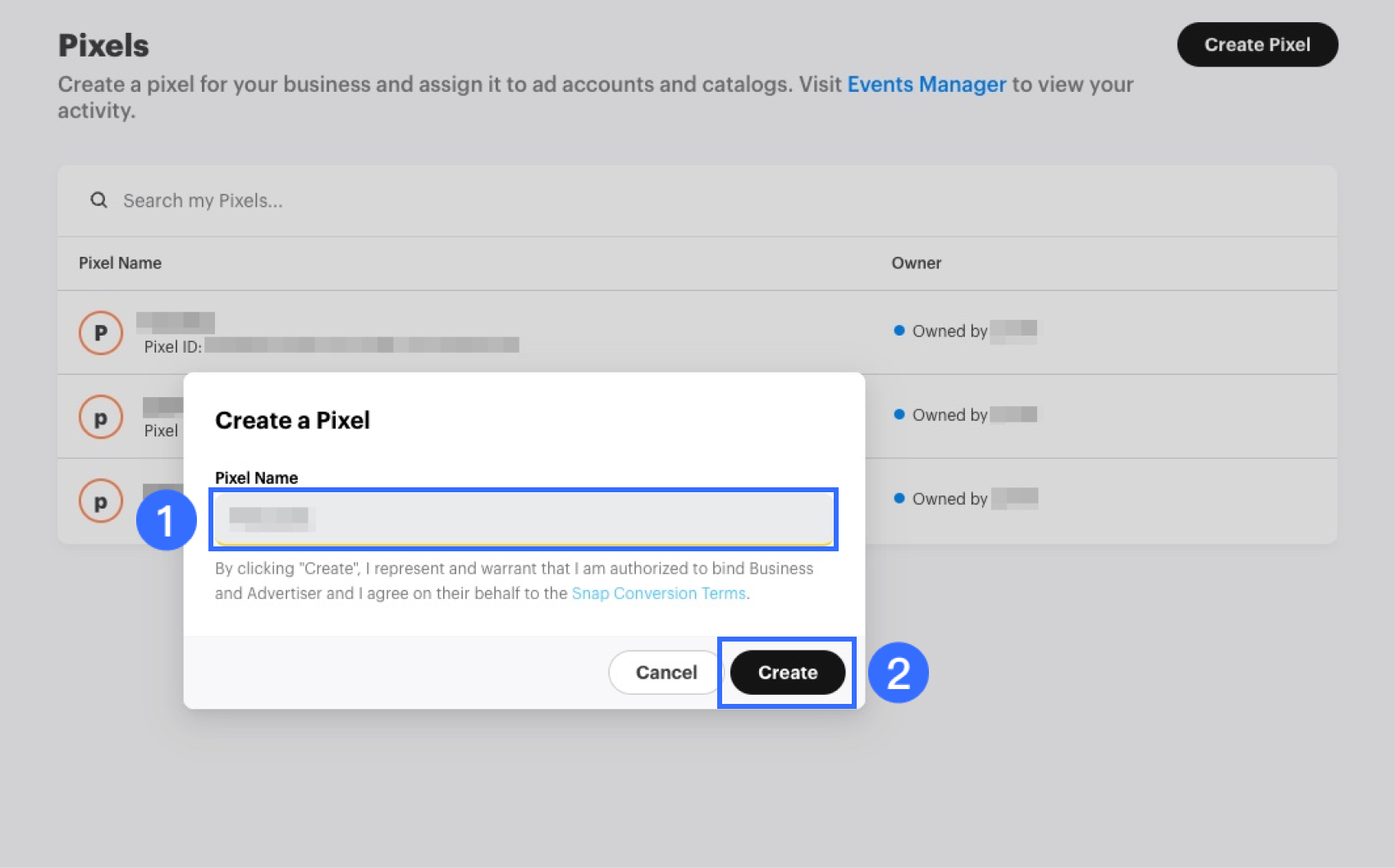Cancel the Create a Pixel dialog
1395x868 pixels.
tap(665, 673)
